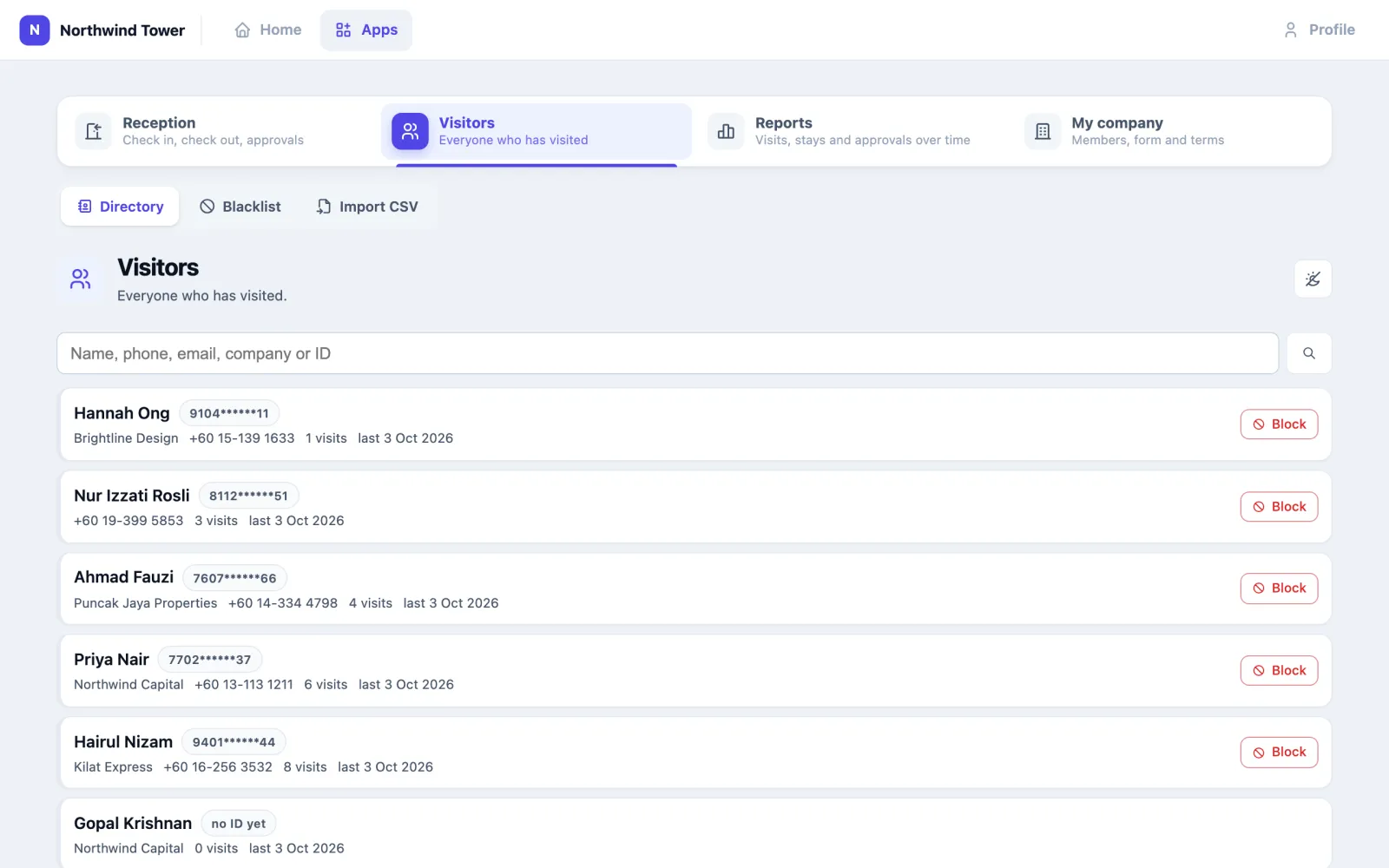
Task: Select the Directory sub-tab
Action: pos(120,207)
